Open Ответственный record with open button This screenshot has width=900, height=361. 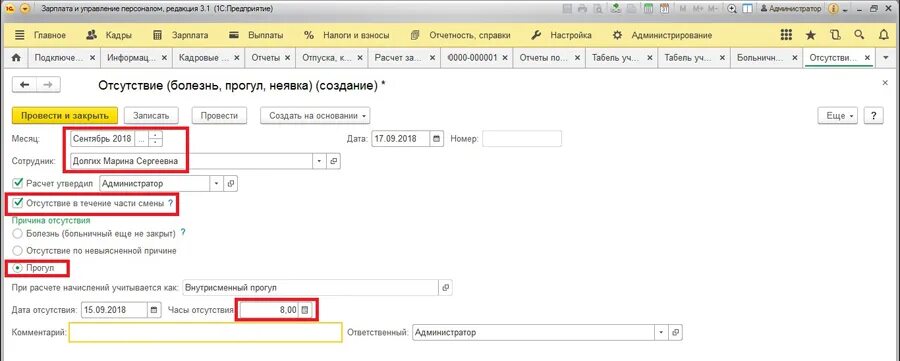[676, 332]
